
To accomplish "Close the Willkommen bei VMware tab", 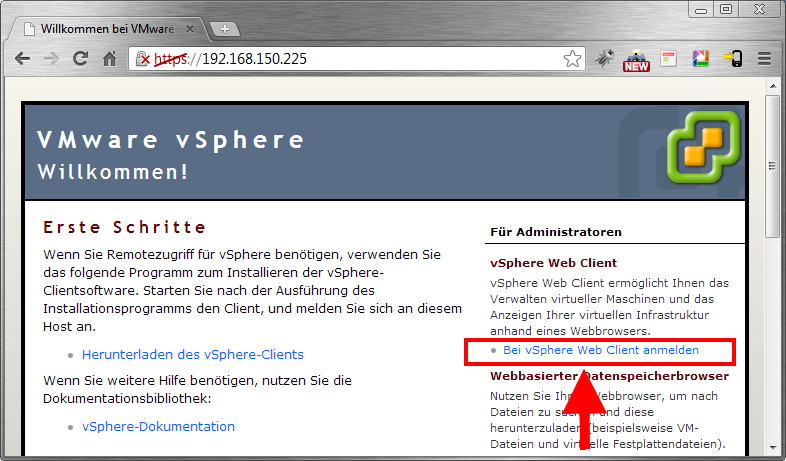I will [x=191, y=29].
